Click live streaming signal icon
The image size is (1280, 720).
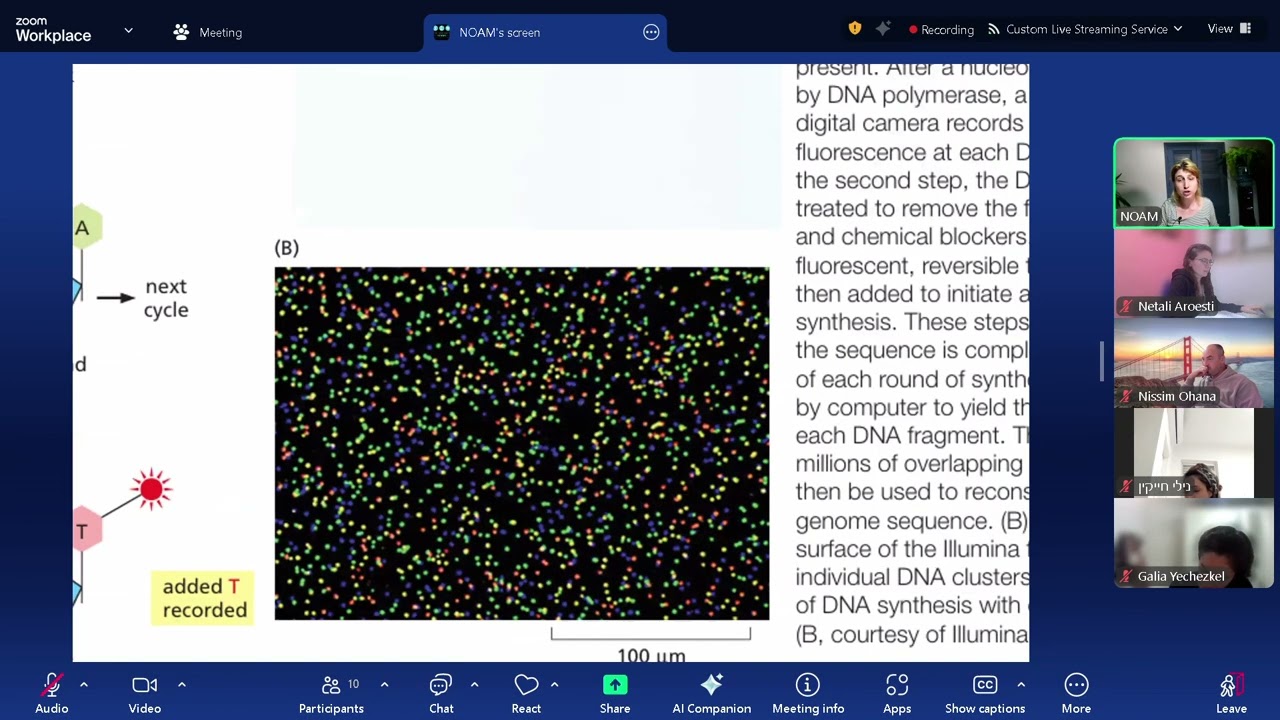coord(993,29)
